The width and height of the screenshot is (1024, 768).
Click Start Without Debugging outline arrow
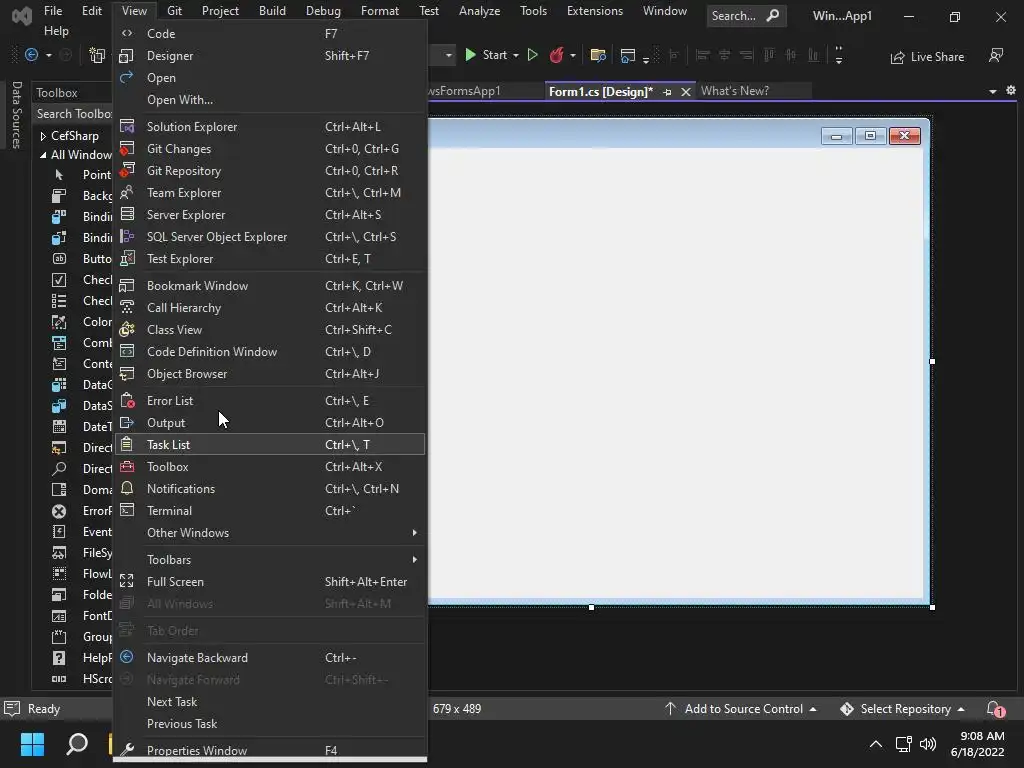coord(532,55)
